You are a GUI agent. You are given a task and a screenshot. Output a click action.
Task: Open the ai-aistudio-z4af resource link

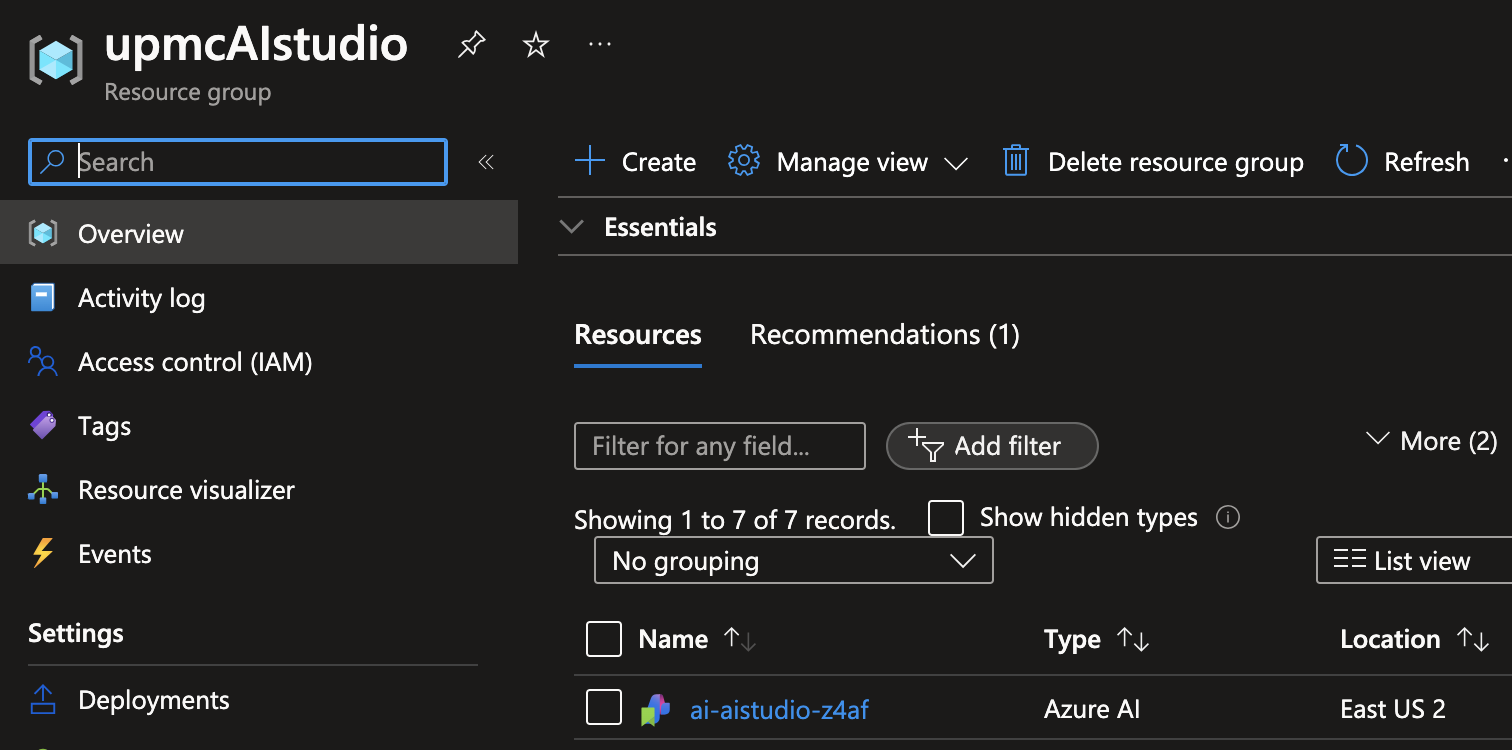(779, 710)
